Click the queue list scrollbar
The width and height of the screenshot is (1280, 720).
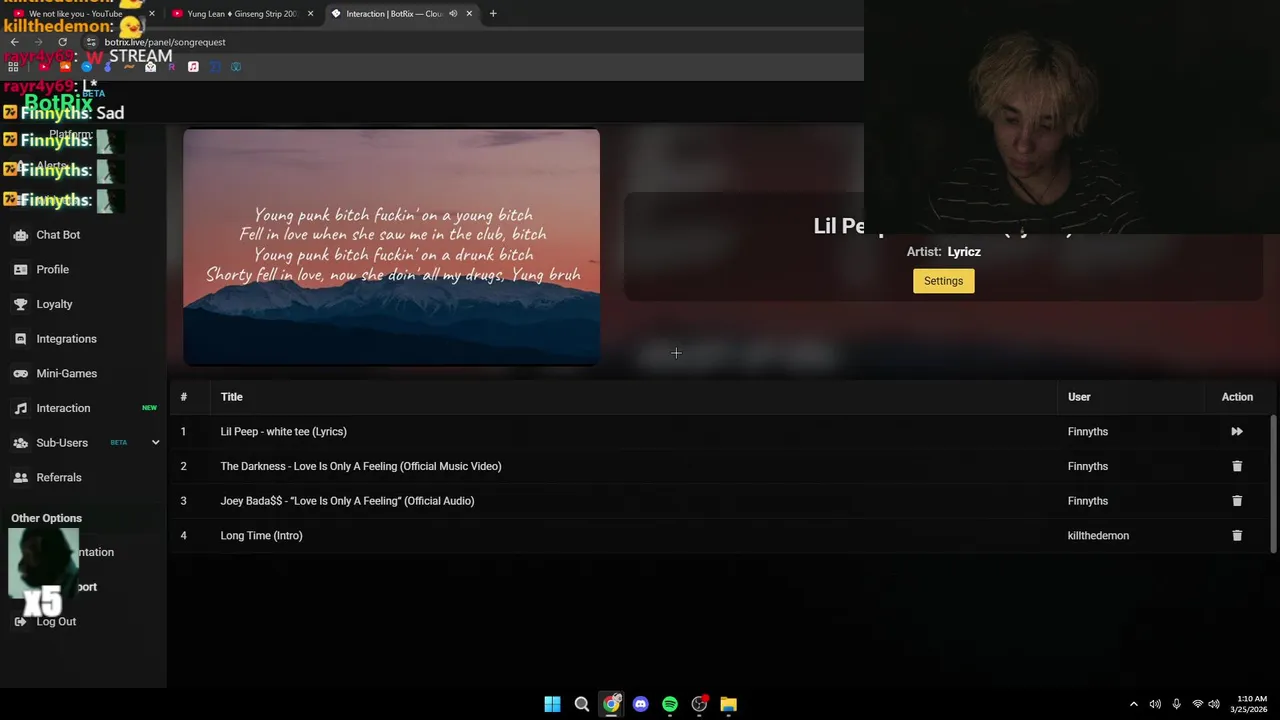tap(1273, 483)
